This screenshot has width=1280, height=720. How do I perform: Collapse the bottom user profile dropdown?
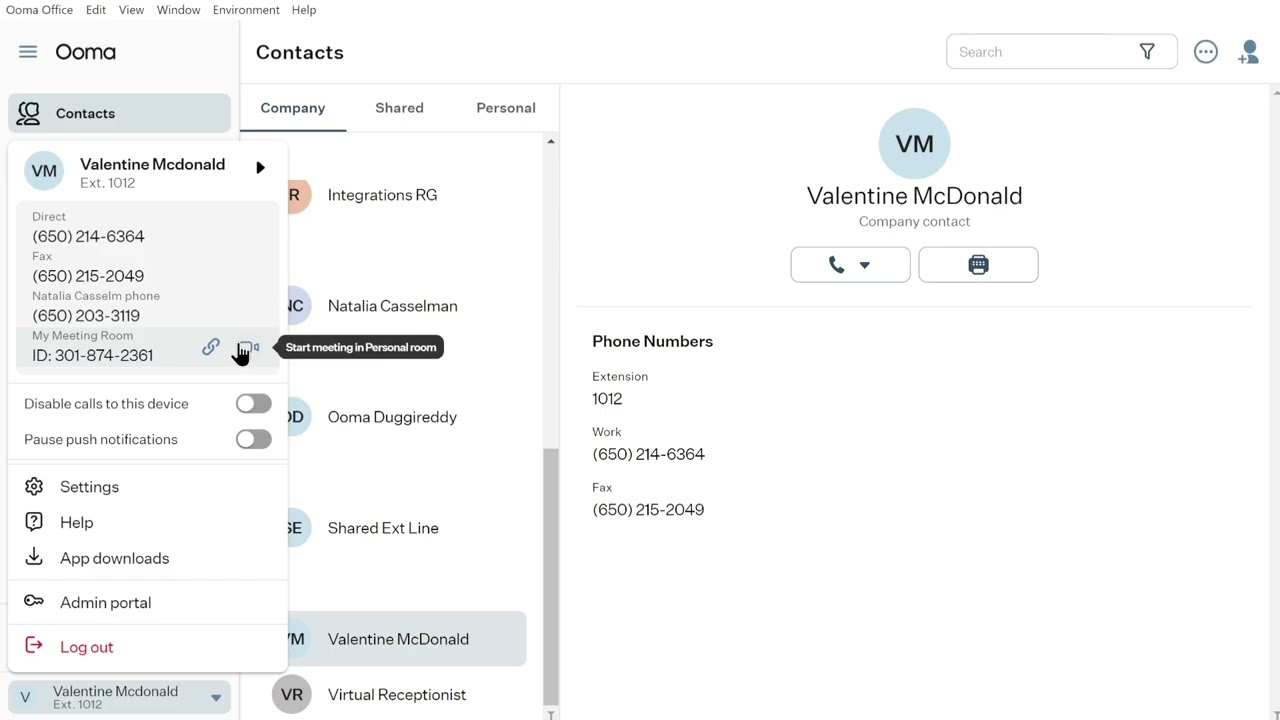click(x=216, y=697)
